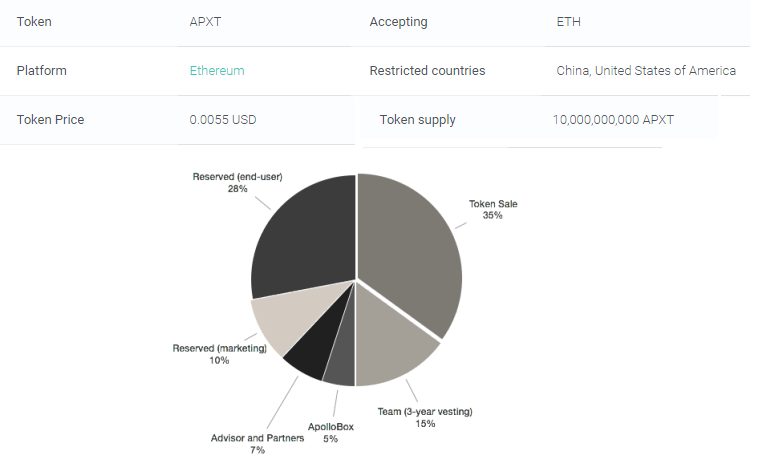
Task: Open the Ethereum platform link
Action: tap(217, 71)
